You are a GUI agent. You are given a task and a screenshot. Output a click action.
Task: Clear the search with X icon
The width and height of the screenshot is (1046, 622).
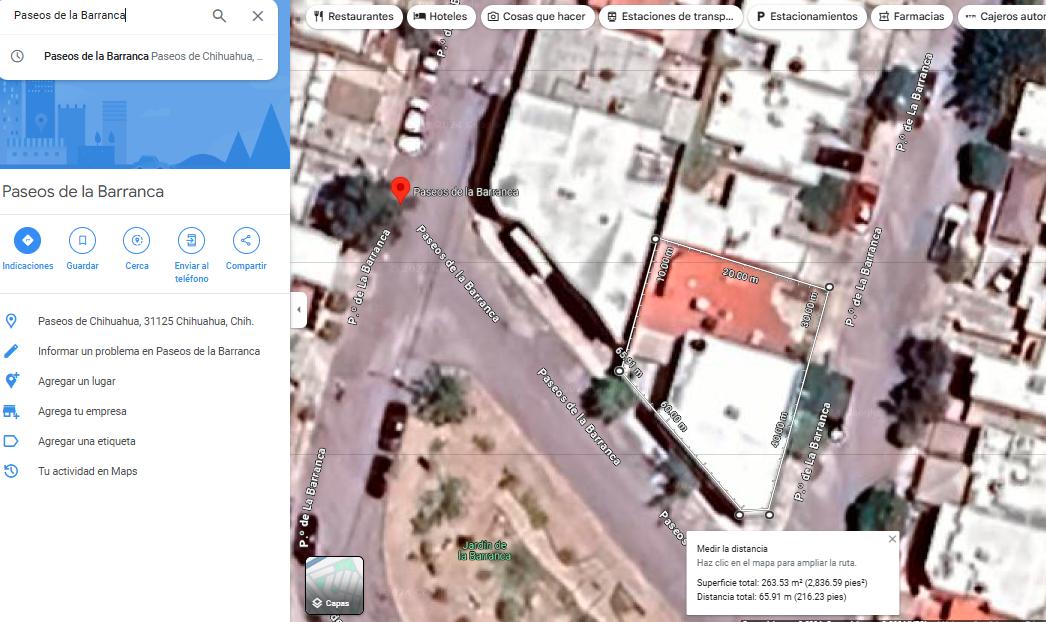[x=257, y=15]
